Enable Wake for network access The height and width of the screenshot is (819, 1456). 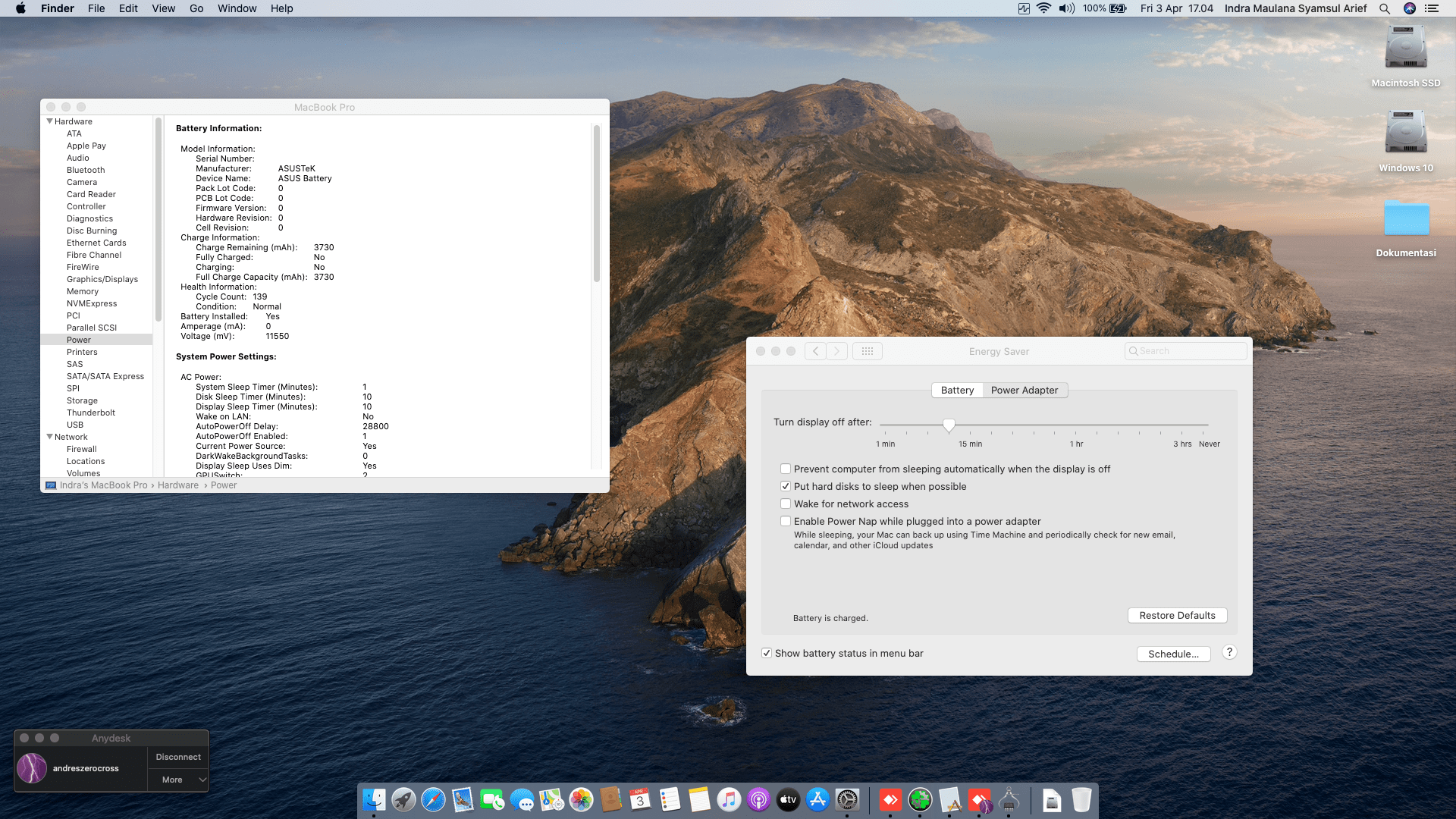(786, 504)
